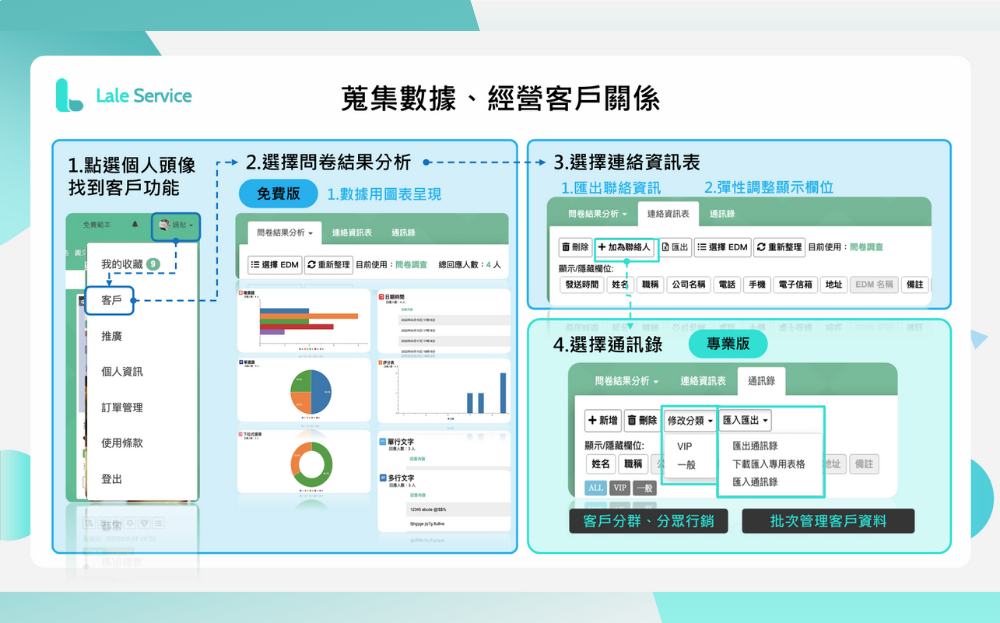Click 問卷調查 link in step 3 panel
Viewport: 1000px width, 623px height.
866,247
